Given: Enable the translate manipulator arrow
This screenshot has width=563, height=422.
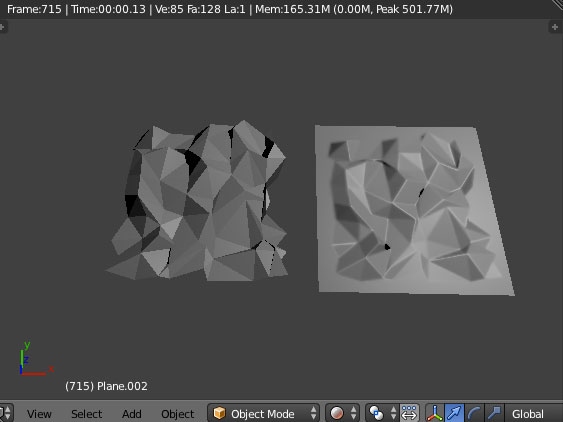Looking at the screenshot, I should point(454,413).
